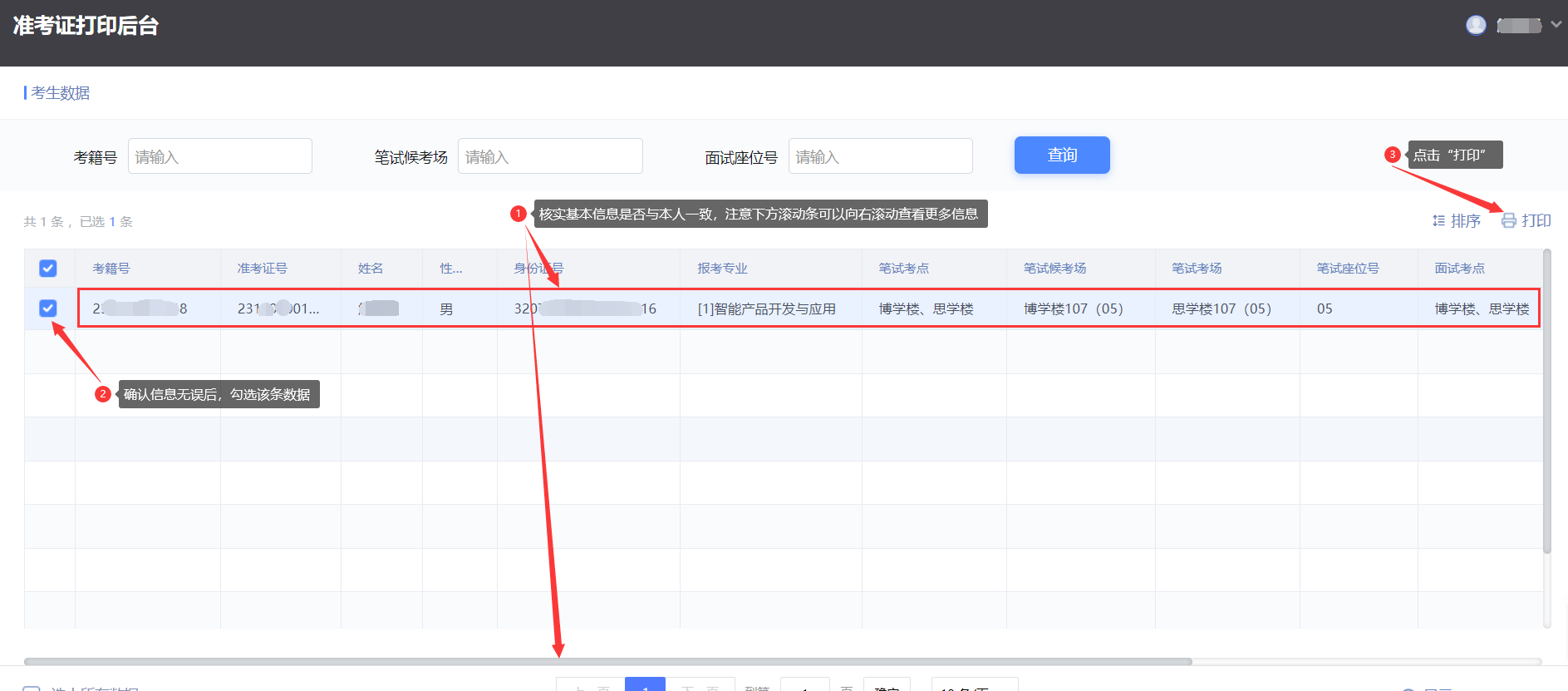Expand the user account dropdown arrow
Image resolution: width=1568 pixels, height=691 pixels.
tap(1556, 25)
